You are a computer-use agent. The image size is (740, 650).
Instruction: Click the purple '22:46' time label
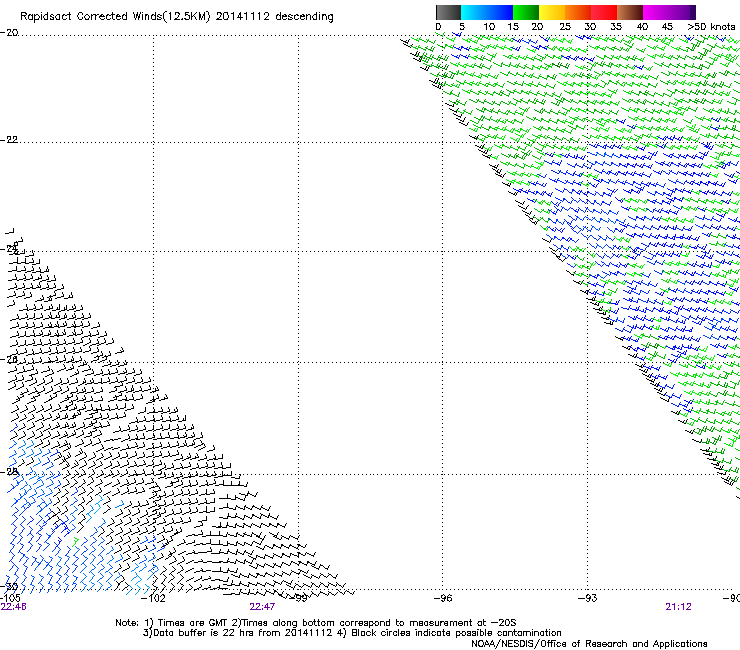coord(13,607)
